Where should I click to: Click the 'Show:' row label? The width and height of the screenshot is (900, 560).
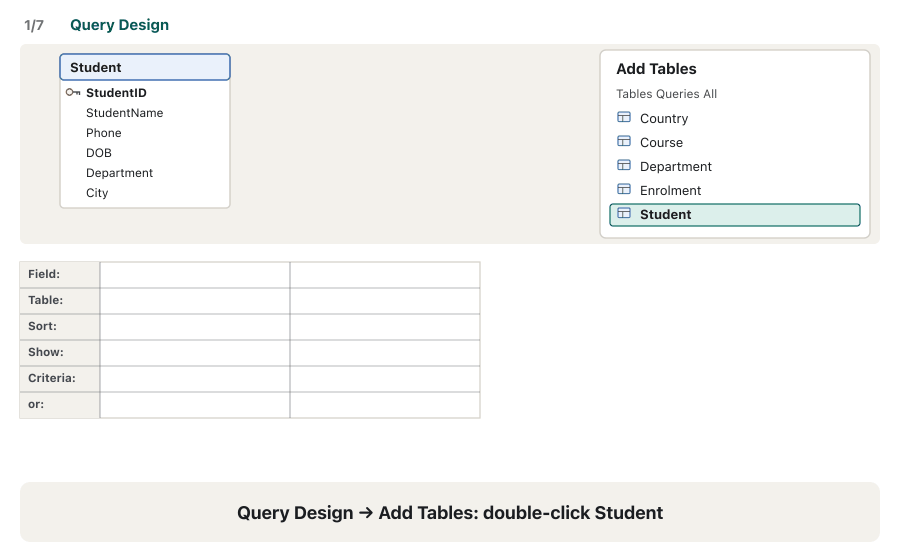coord(46,352)
